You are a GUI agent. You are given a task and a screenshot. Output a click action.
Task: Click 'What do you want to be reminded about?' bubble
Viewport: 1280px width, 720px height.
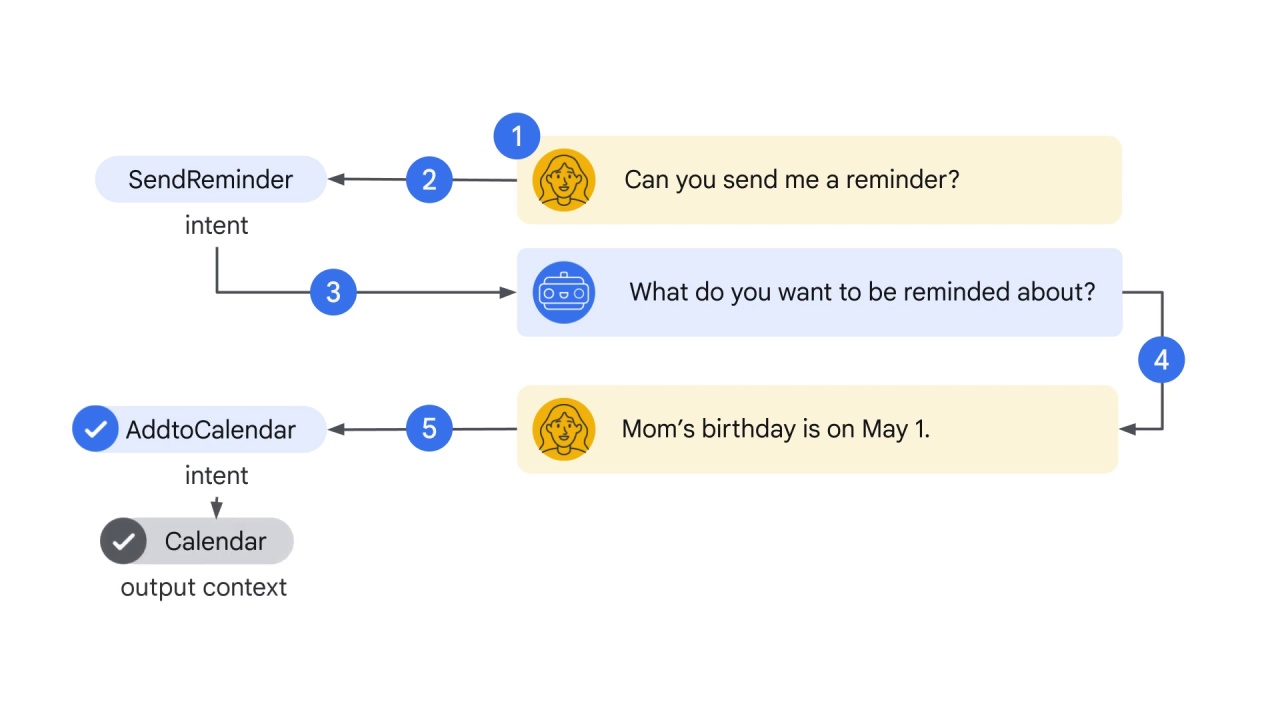click(819, 292)
